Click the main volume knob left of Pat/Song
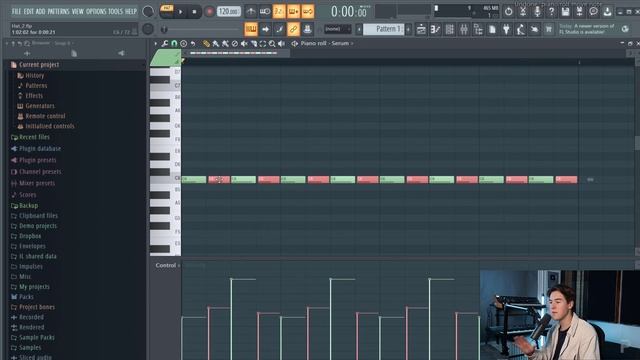Viewport: 640px width, 360px height. [x=148, y=11]
